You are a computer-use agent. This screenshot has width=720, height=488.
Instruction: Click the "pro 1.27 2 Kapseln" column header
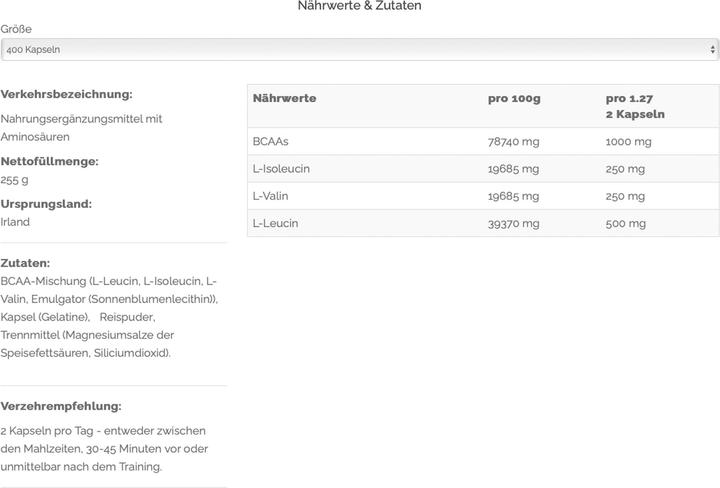point(635,106)
